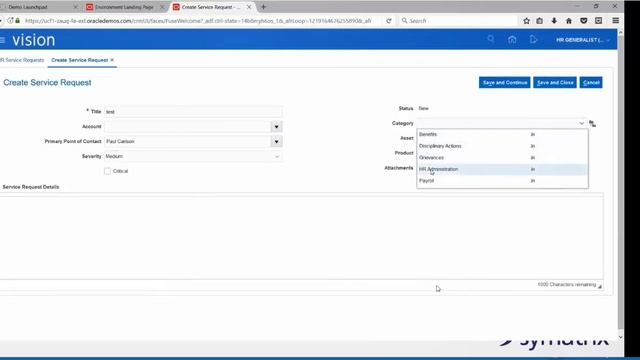The image size is (640, 360).
Task: Choose Grievances from category list
Action: [x=502, y=158]
